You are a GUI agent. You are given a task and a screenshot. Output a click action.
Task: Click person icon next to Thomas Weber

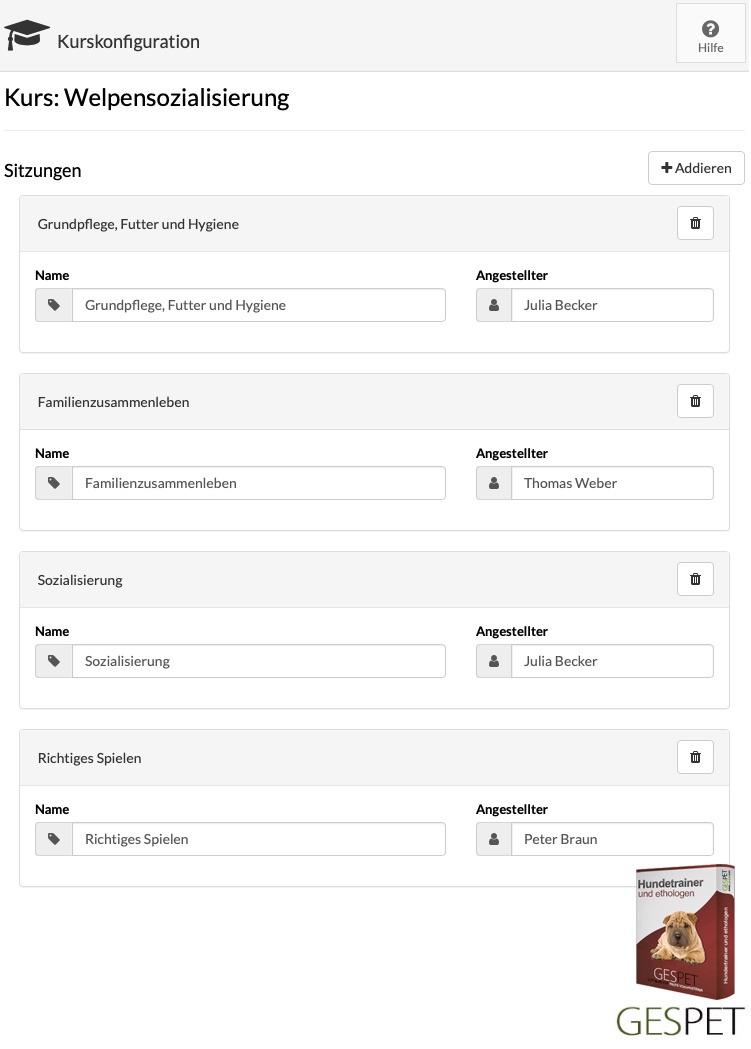coord(494,483)
